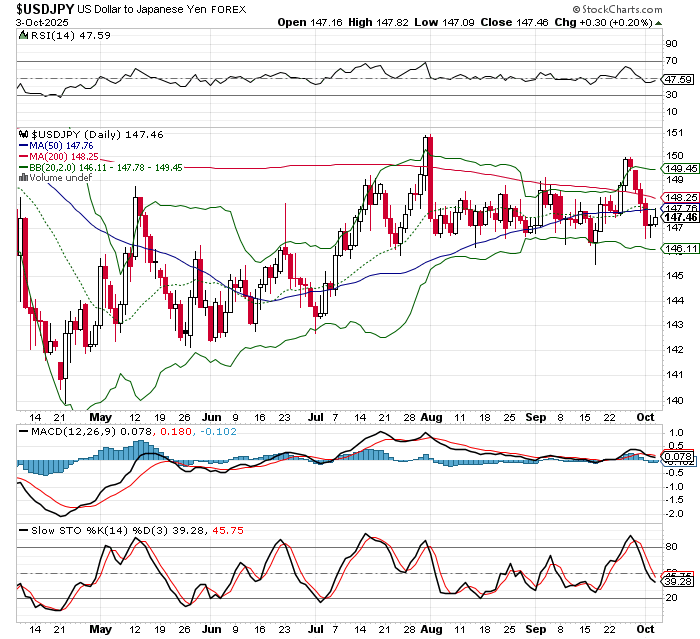This screenshot has height=639, width=700.
Task: Click the green 146.11 lower band price tag
Action: pyautogui.click(x=681, y=248)
